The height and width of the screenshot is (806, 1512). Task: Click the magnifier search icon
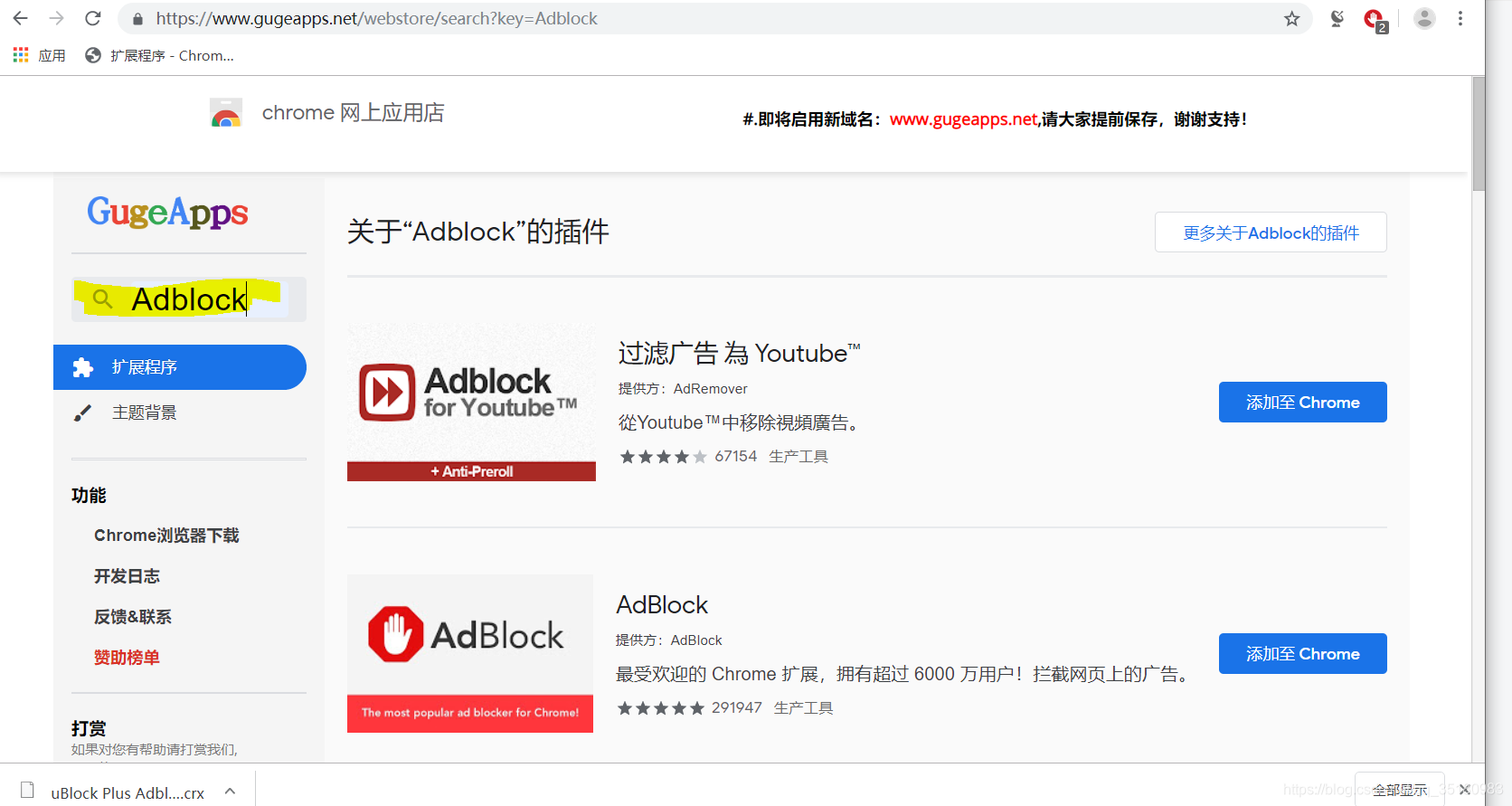click(x=103, y=299)
